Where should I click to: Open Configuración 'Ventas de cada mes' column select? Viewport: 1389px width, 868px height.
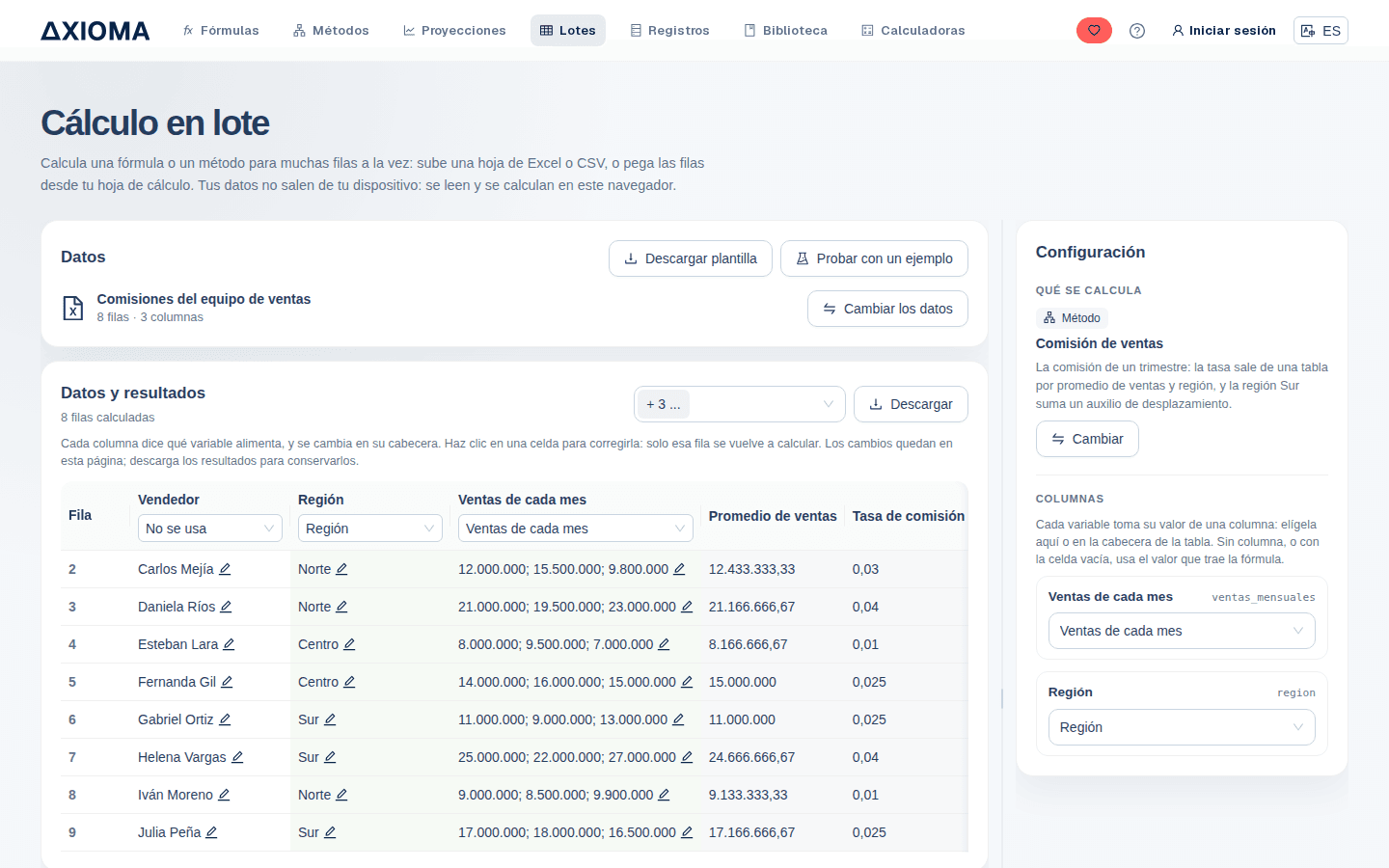tap(1182, 631)
